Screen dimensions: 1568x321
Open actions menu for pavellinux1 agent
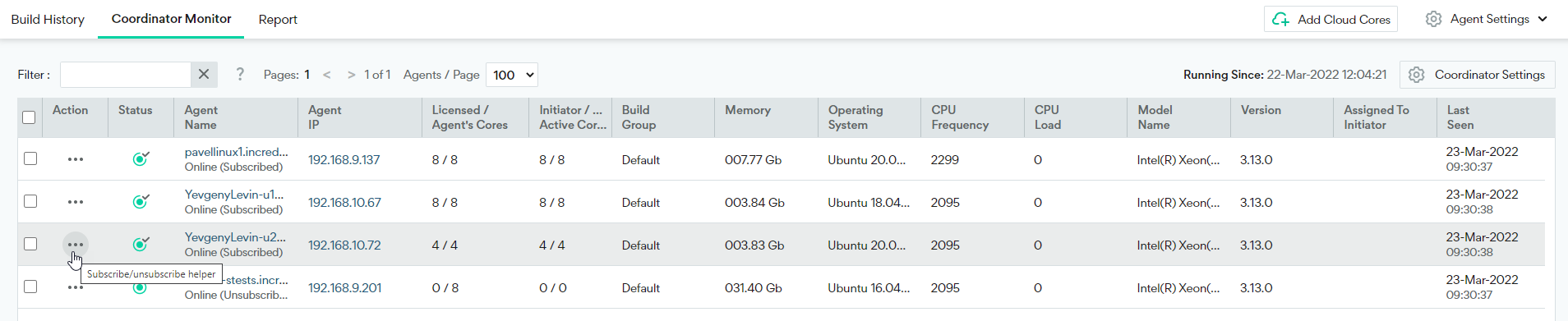point(76,159)
